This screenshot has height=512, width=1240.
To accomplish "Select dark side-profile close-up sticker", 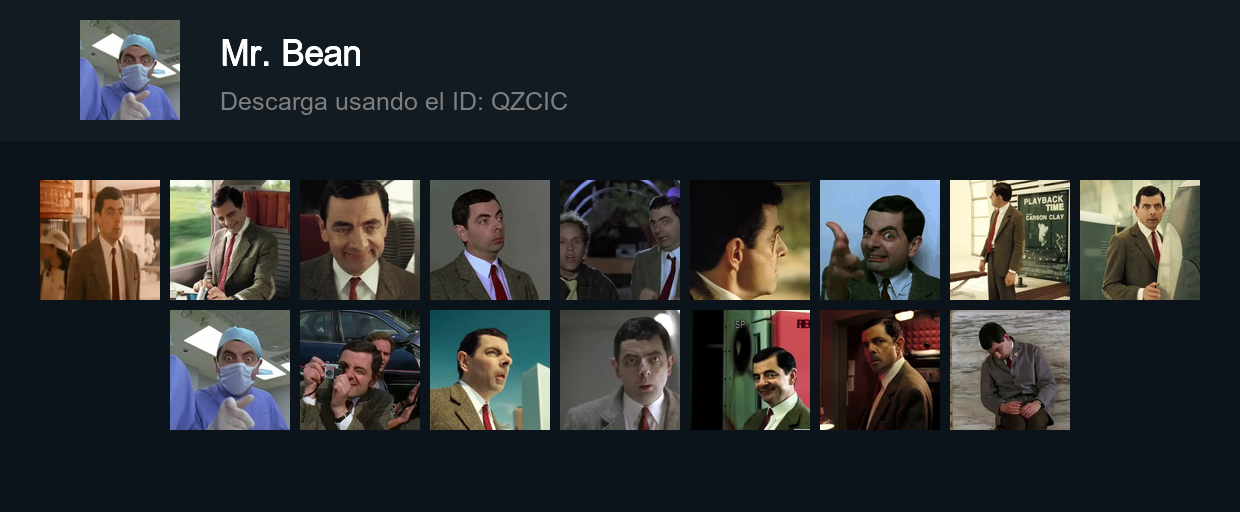I will [750, 240].
